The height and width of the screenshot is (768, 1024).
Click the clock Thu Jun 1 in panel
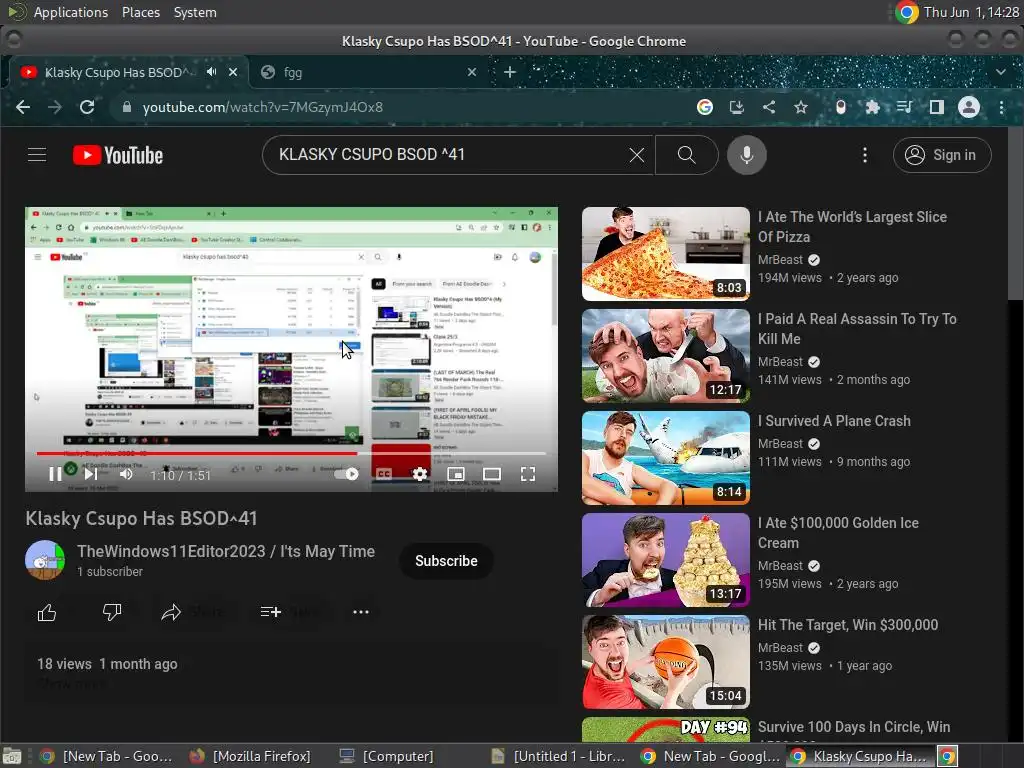tap(971, 12)
